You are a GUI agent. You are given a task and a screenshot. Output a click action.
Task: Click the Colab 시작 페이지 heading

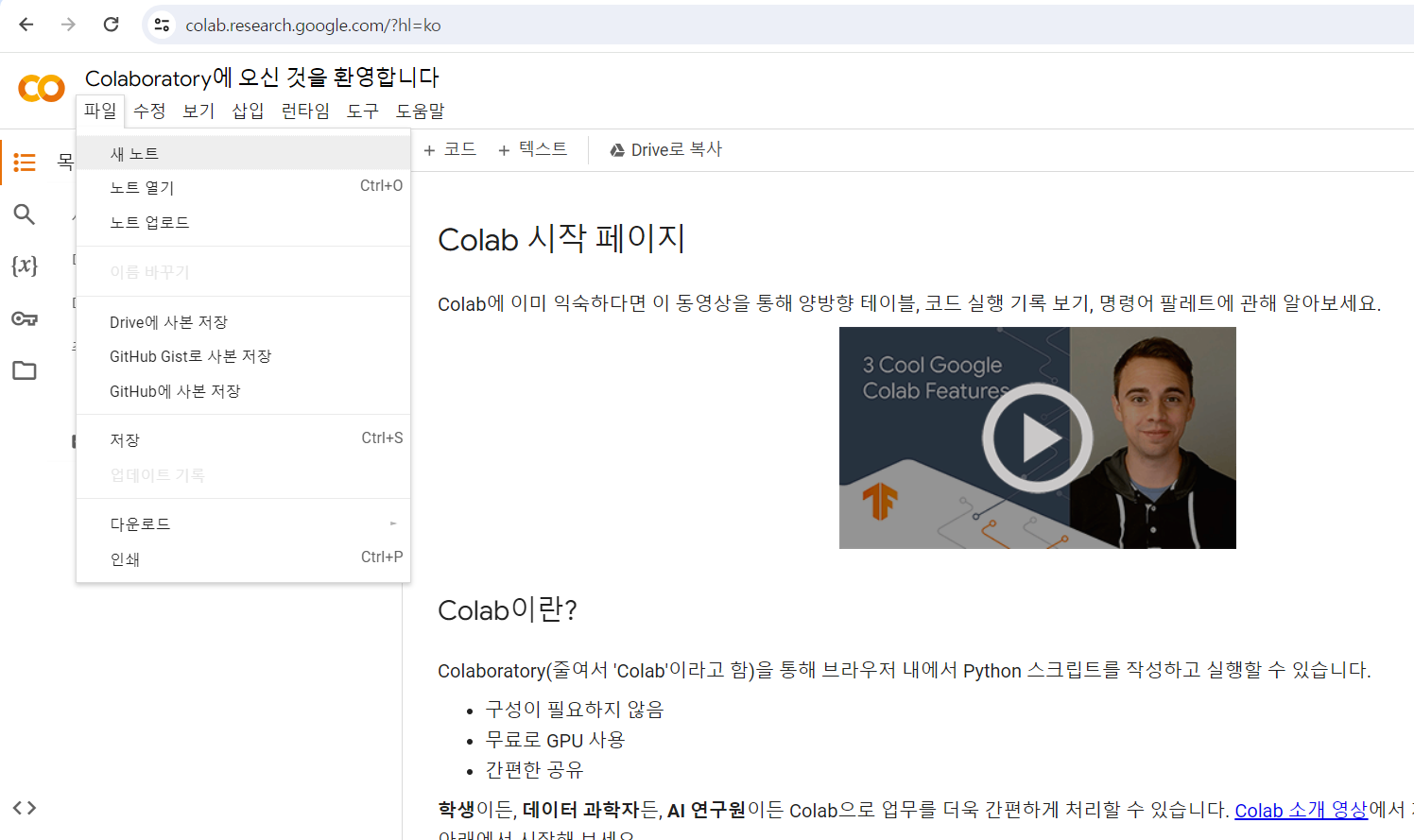[561, 238]
